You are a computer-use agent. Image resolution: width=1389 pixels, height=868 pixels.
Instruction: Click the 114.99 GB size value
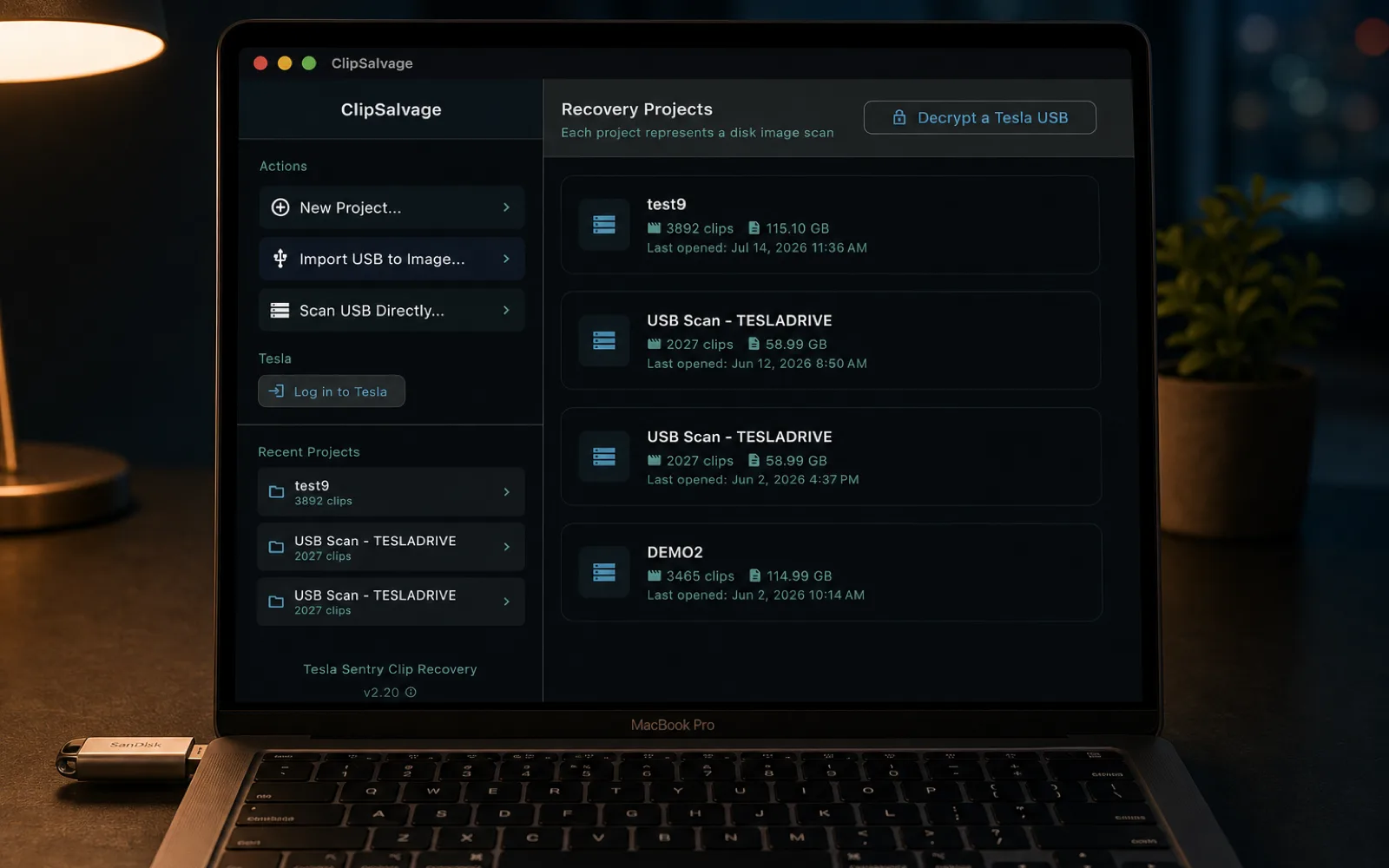(x=799, y=575)
